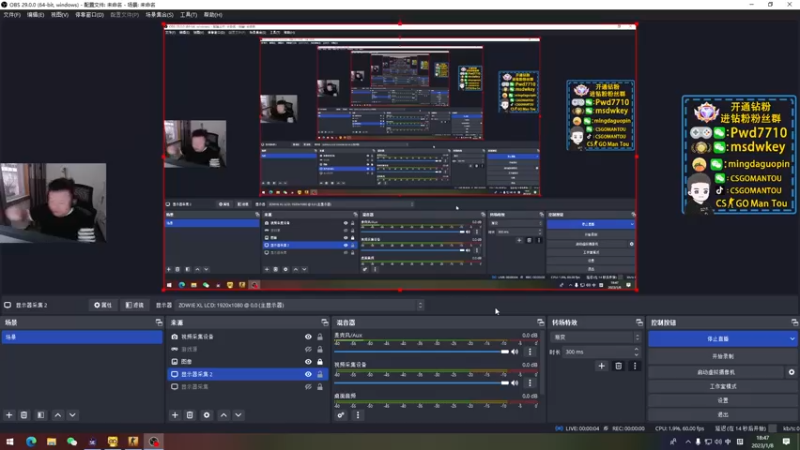Pop out the Transitions dock with its float icon

639,322
